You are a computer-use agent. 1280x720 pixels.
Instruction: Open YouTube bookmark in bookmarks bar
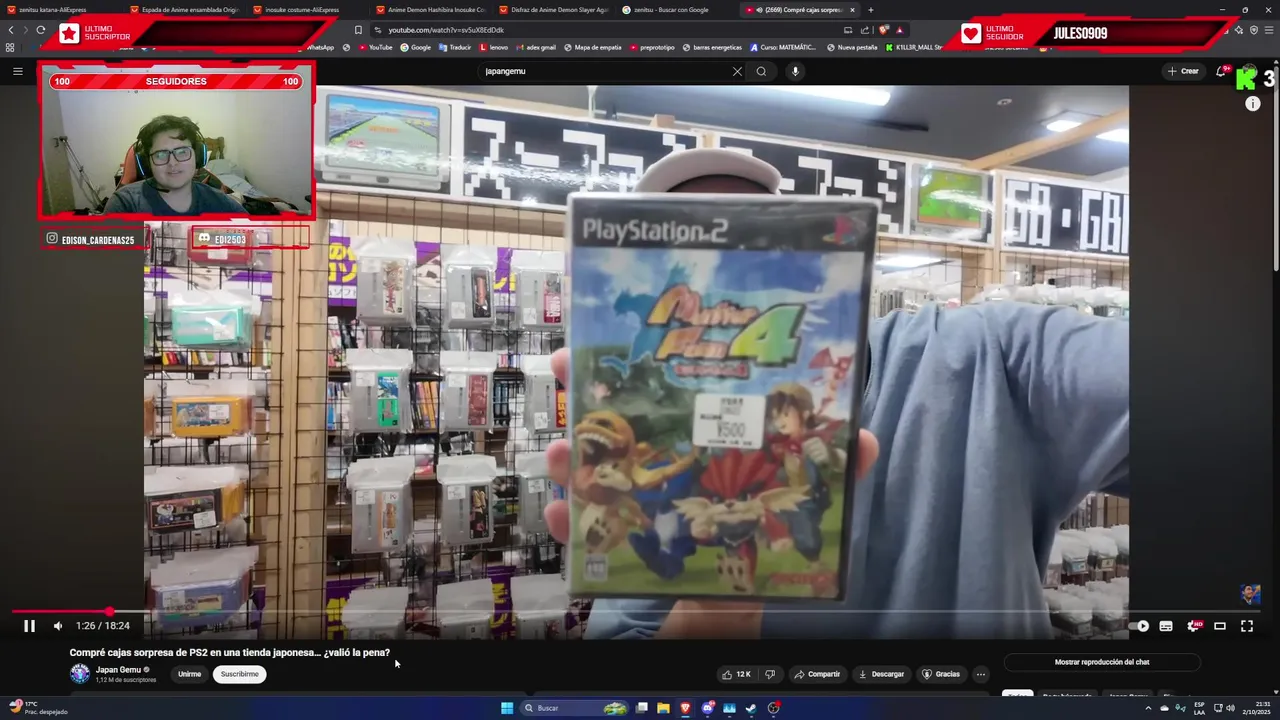[376, 47]
